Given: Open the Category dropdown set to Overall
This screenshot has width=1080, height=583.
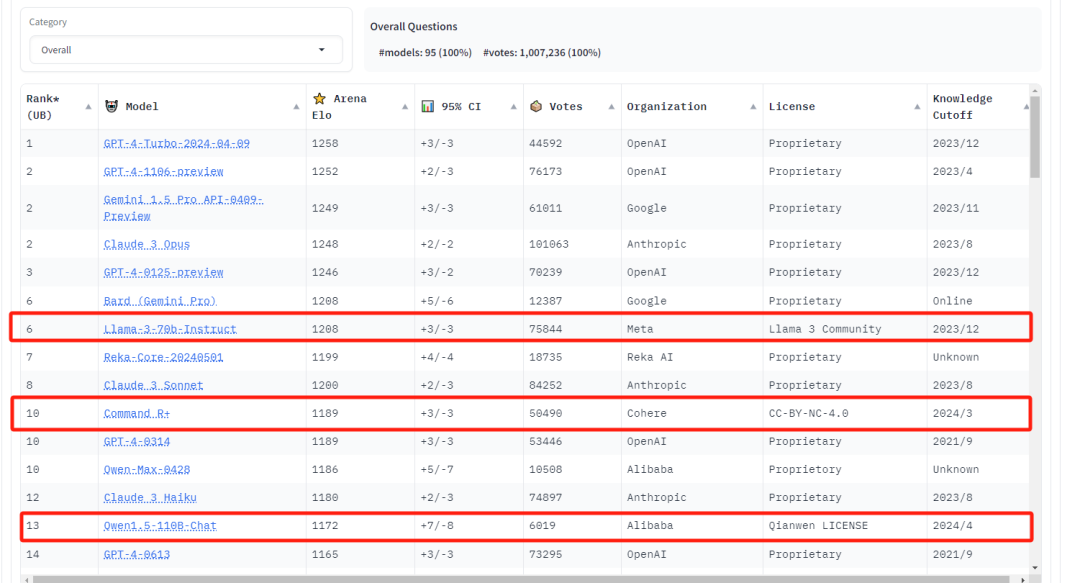Looking at the screenshot, I should [x=180, y=50].
